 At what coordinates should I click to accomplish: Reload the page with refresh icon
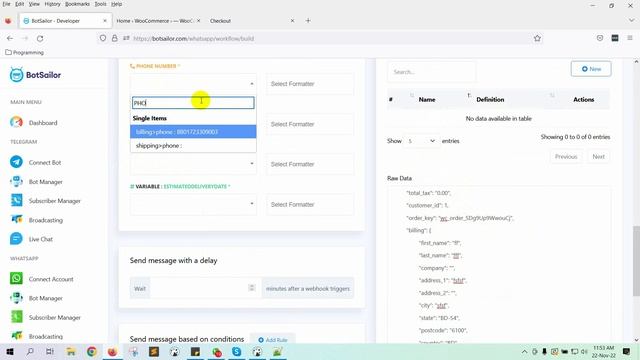point(40,38)
